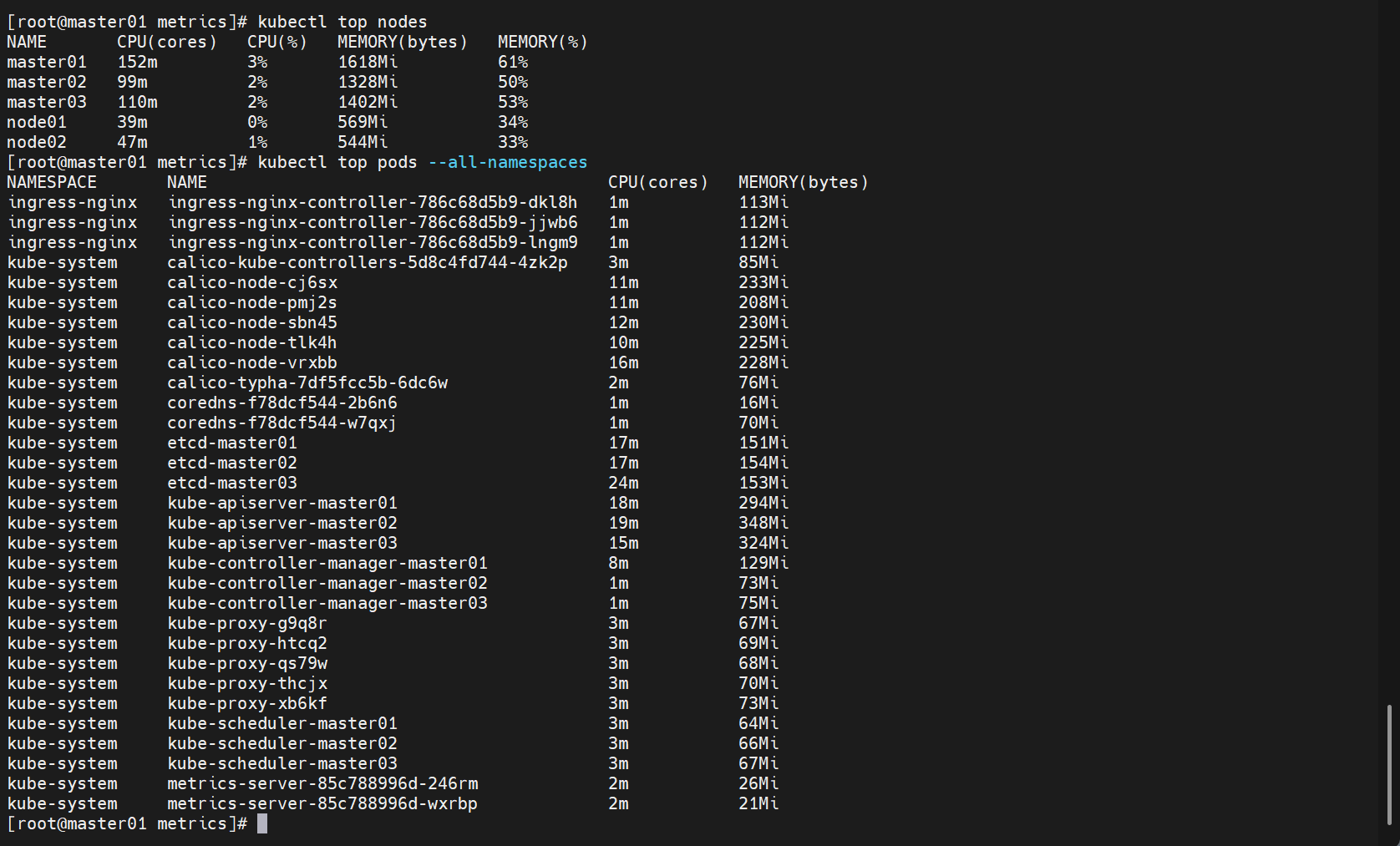1400x846 pixels.
Task: Click the kube-apiserver-master02 pod name
Action: [282, 523]
